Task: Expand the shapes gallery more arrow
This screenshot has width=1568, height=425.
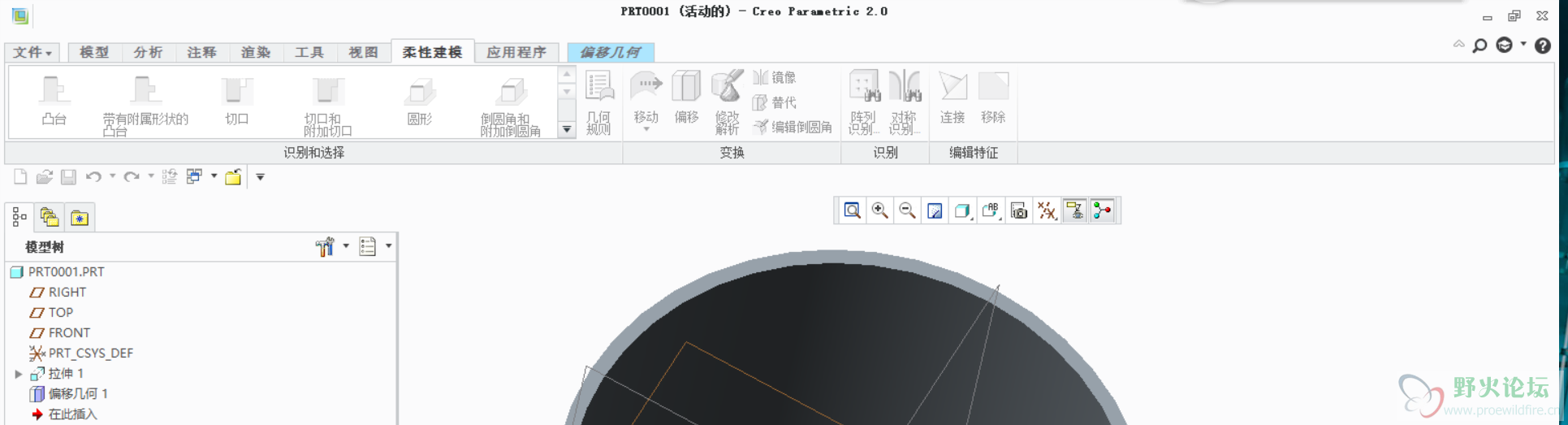Action: click(x=567, y=129)
